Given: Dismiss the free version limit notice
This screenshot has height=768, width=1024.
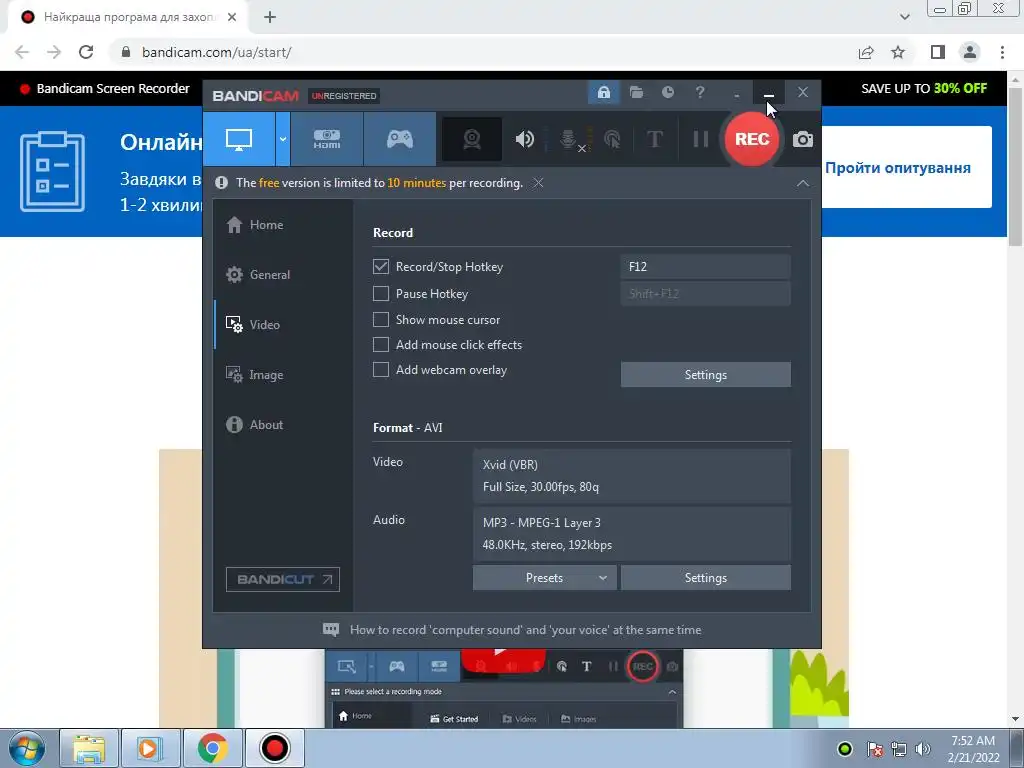Looking at the screenshot, I should click(x=538, y=183).
